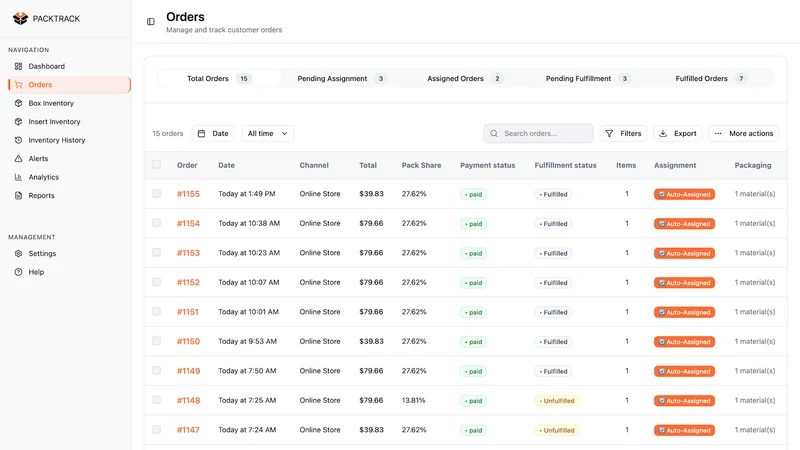Open the All time dropdown

(268, 133)
